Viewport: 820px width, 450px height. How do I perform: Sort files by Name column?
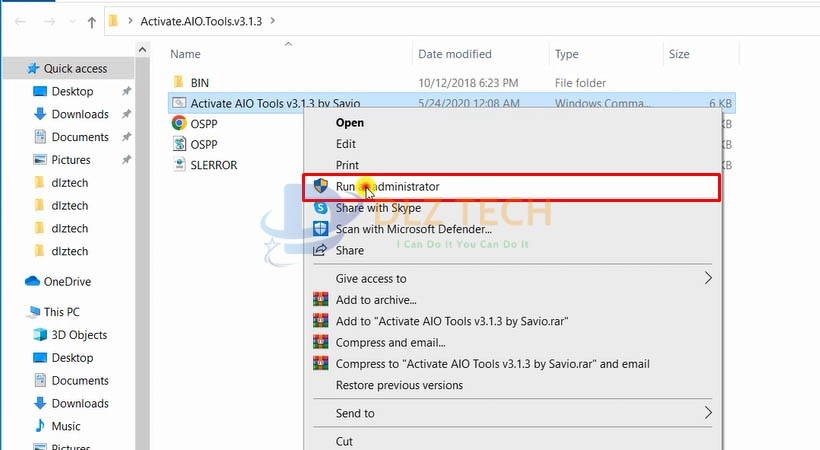click(x=185, y=54)
